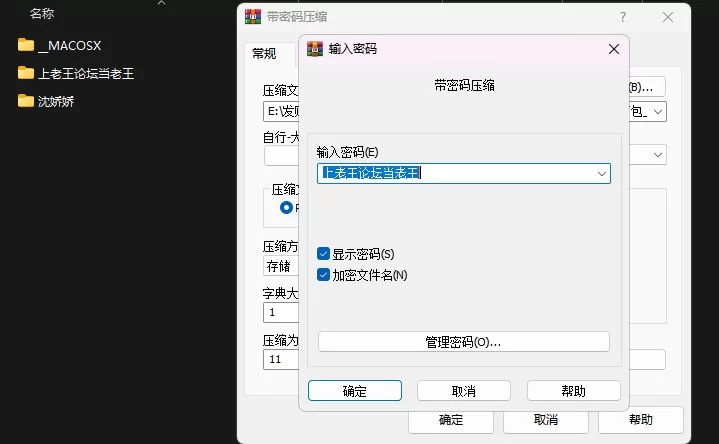
Task: Uncheck the 显示密码(S) checkbox
Action: pos(324,254)
